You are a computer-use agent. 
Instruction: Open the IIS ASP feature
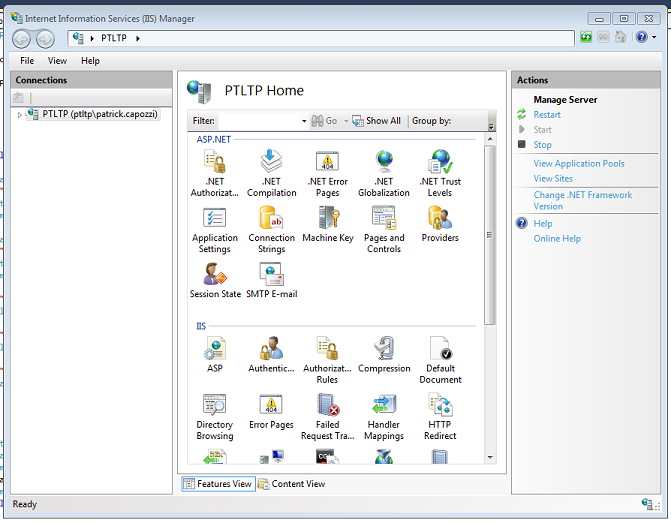coord(214,355)
